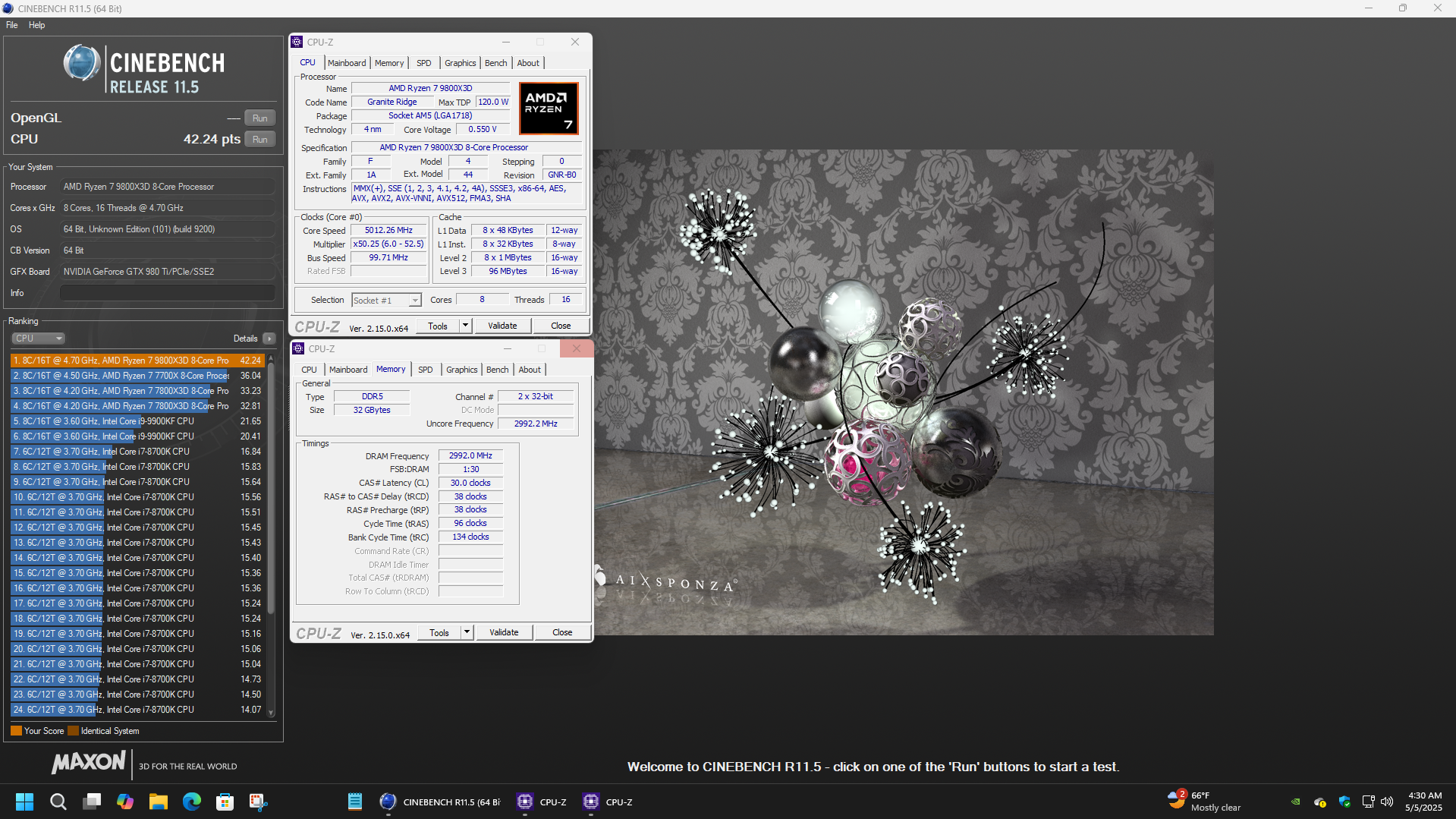1456x819 pixels.
Task: Switch to Memory tab in top CPU-Z
Action: [389, 63]
